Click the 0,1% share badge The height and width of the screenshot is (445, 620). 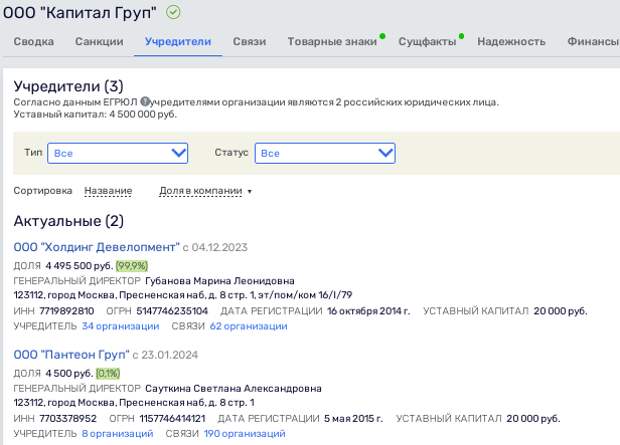pyautogui.click(x=108, y=373)
